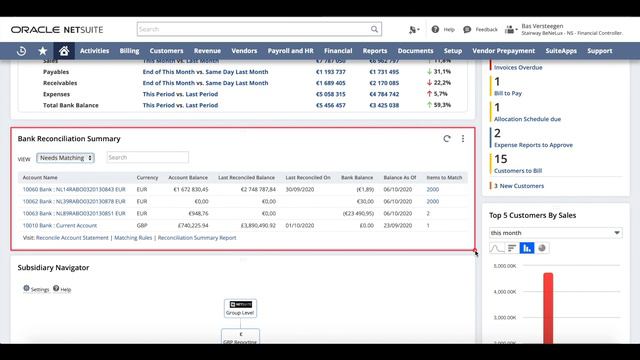The width and height of the screenshot is (640, 360).
Task: Open the Activities menu
Action: (x=94, y=51)
